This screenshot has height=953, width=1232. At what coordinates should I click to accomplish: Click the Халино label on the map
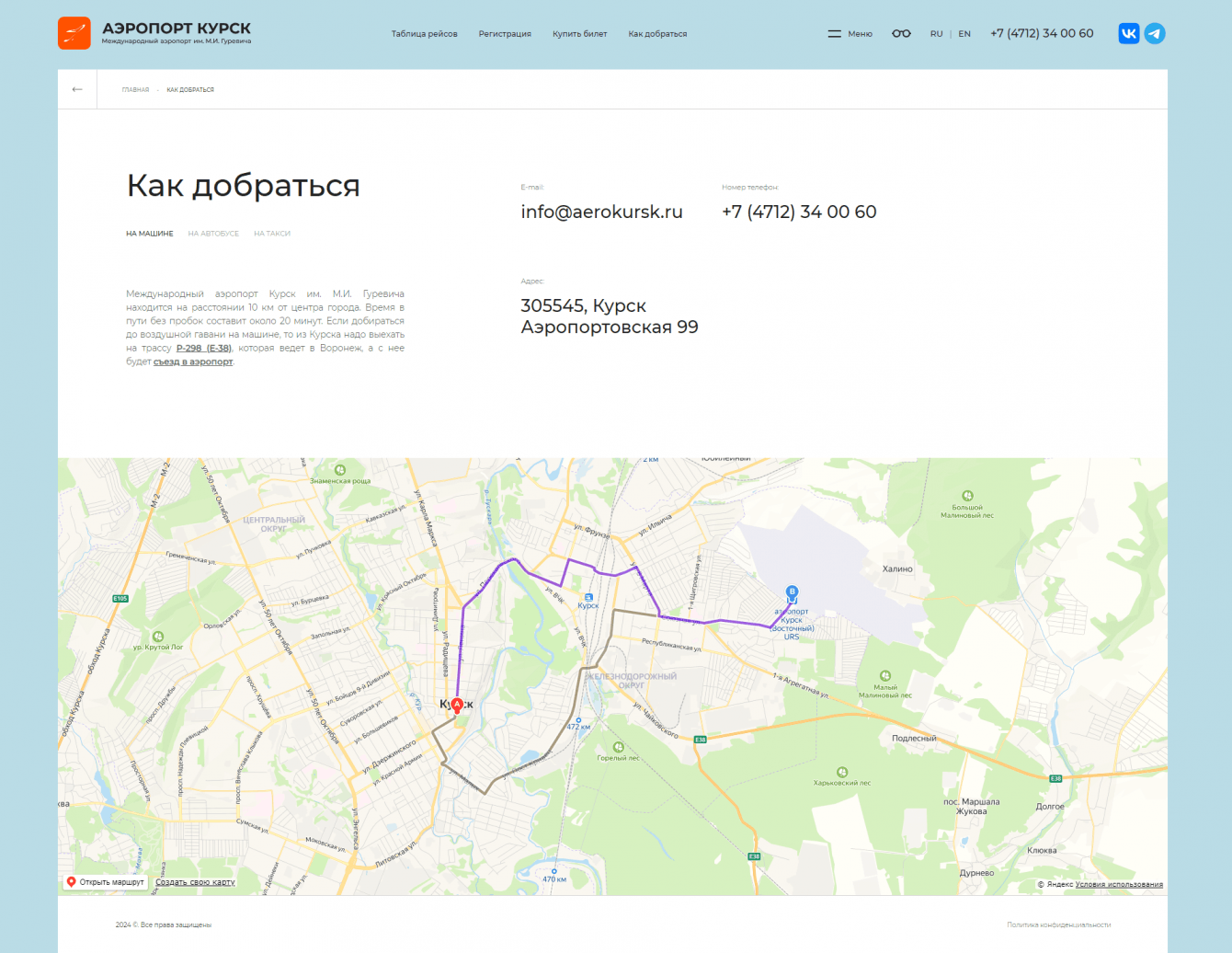click(x=897, y=569)
